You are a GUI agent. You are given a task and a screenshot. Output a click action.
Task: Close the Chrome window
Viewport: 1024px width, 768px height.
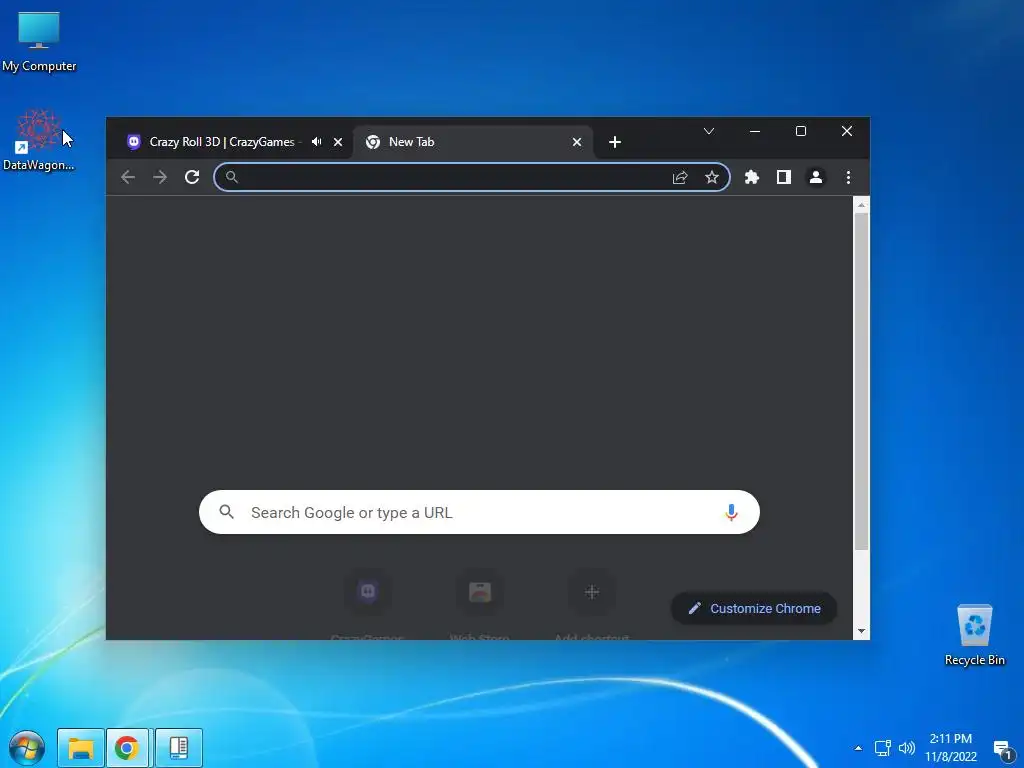pyautogui.click(x=847, y=131)
